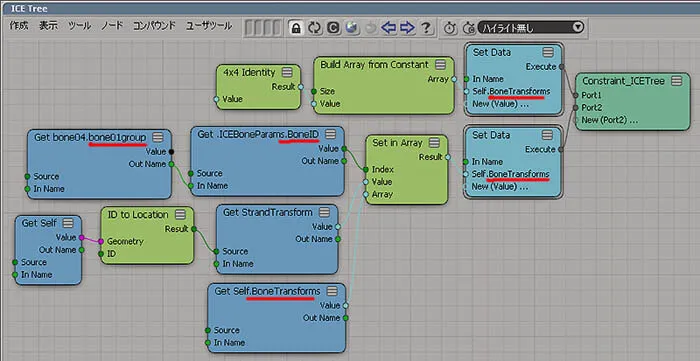Open Set in Array node menu icon

(x=434, y=143)
